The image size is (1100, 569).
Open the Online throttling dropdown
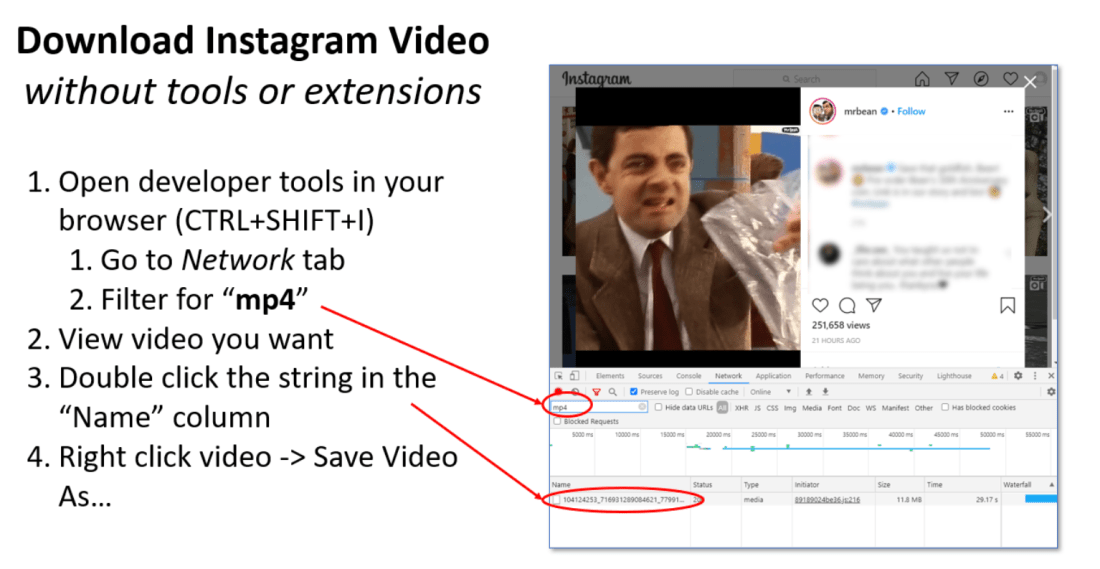point(770,391)
